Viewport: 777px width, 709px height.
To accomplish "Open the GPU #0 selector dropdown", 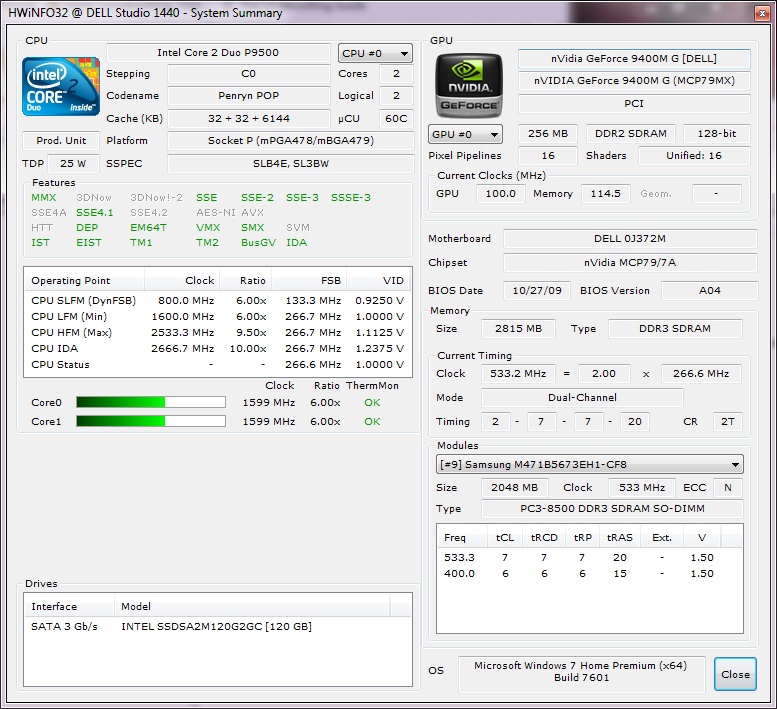I will click(465, 134).
